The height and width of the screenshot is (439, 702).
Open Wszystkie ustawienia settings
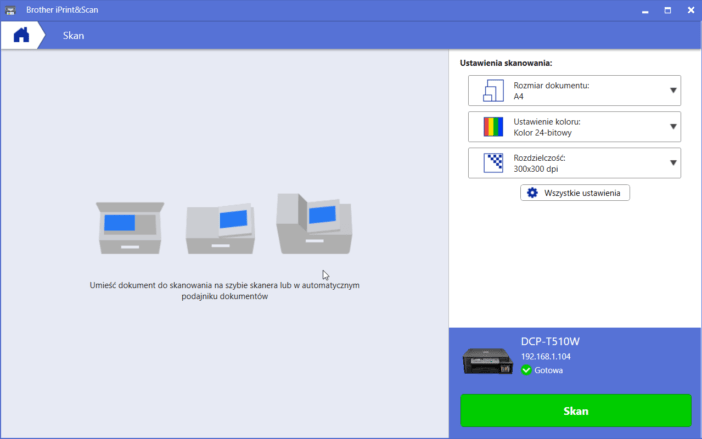575,193
